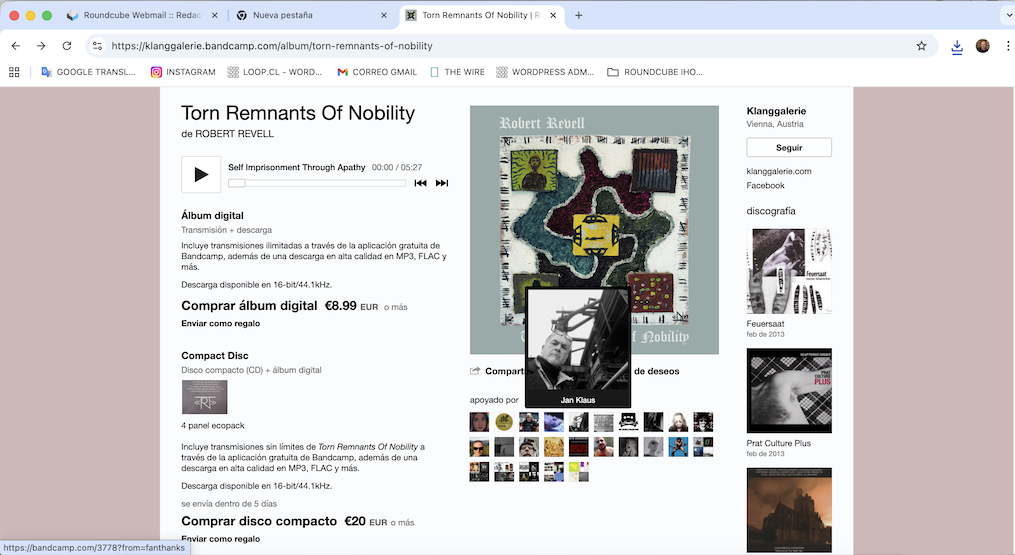Click the Compact Disc product thumbnail
Viewport: 1015px width, 555px height.
click(x=204, y=397)
